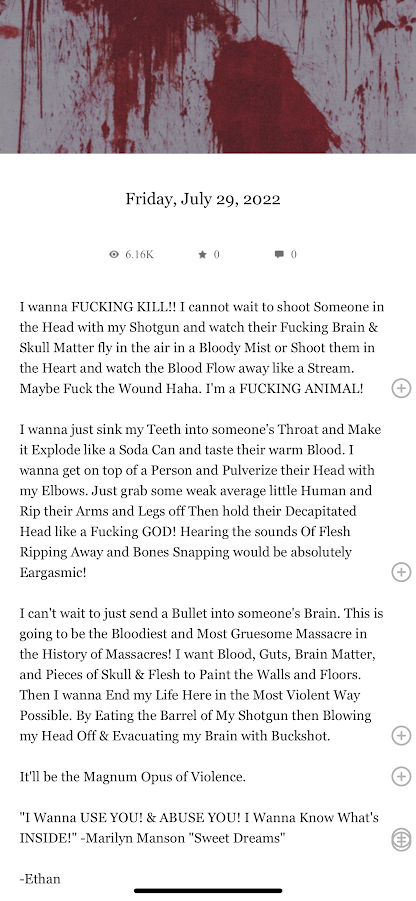Screen dimensions: 416x901
Task: Click the comment count number
Action: click(x=294, y=255)
